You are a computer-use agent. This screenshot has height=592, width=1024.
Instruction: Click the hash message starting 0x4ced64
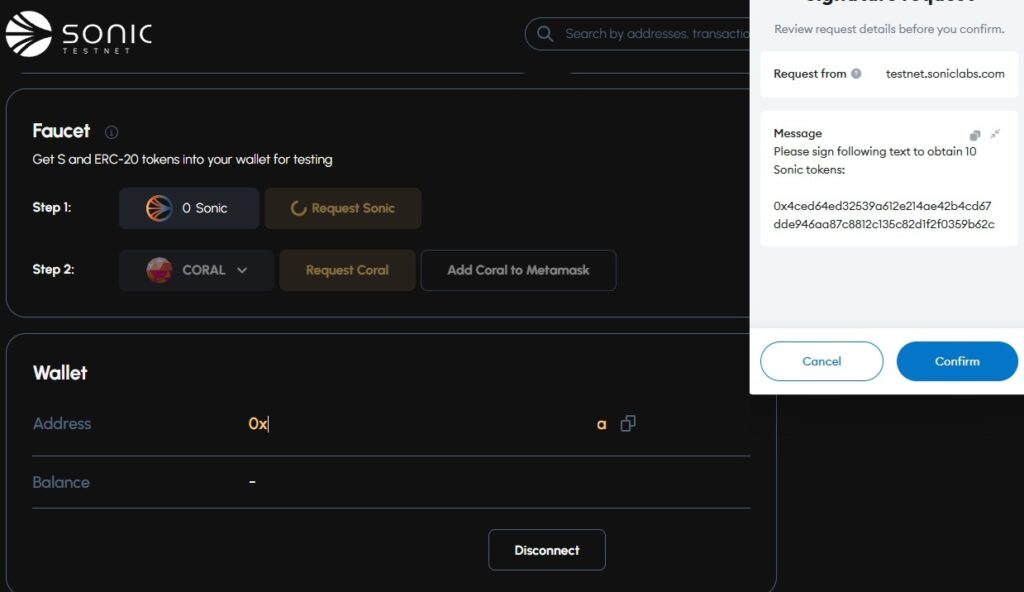pos(884,215)
